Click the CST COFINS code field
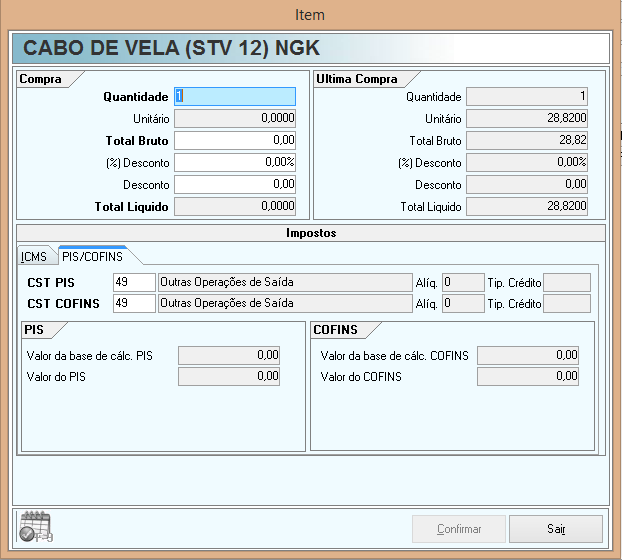622x560 pixels. click(134, 303)
